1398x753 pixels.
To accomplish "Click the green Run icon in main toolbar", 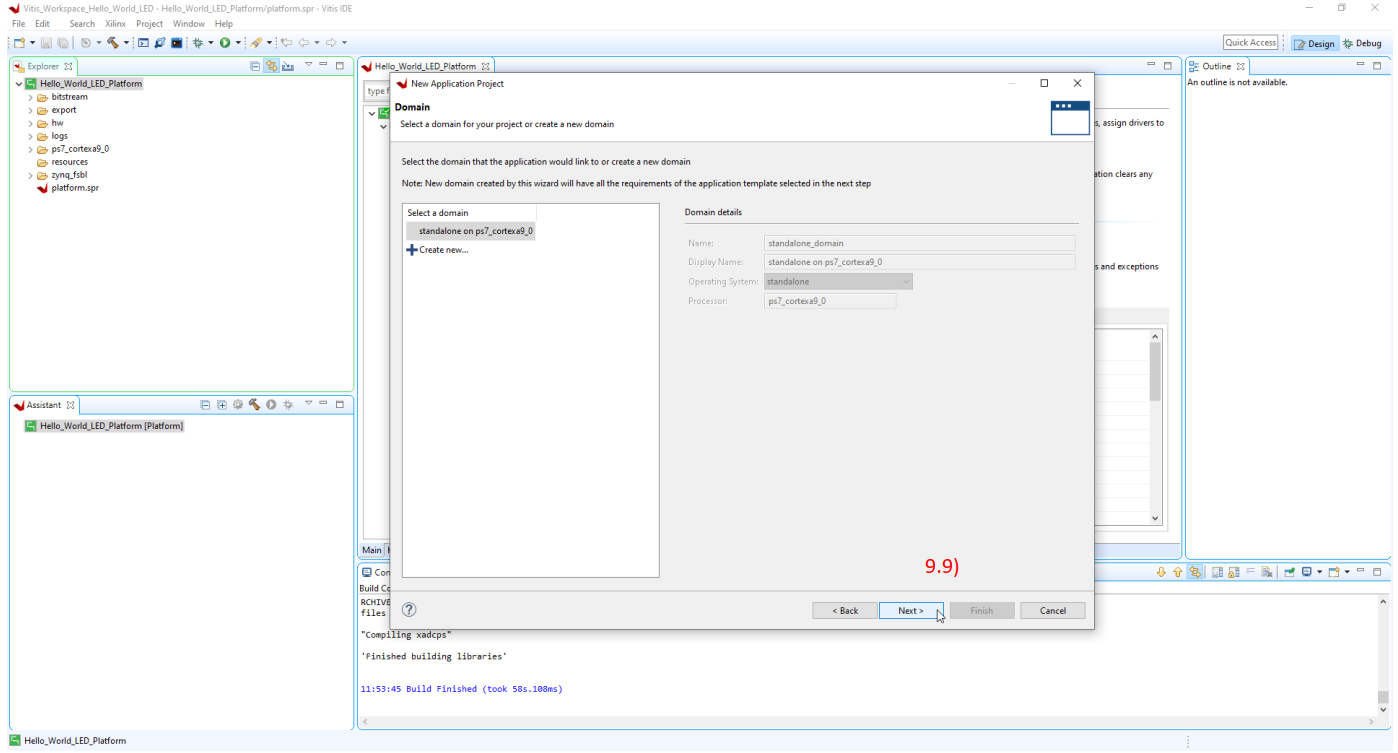I will [225, 43].
